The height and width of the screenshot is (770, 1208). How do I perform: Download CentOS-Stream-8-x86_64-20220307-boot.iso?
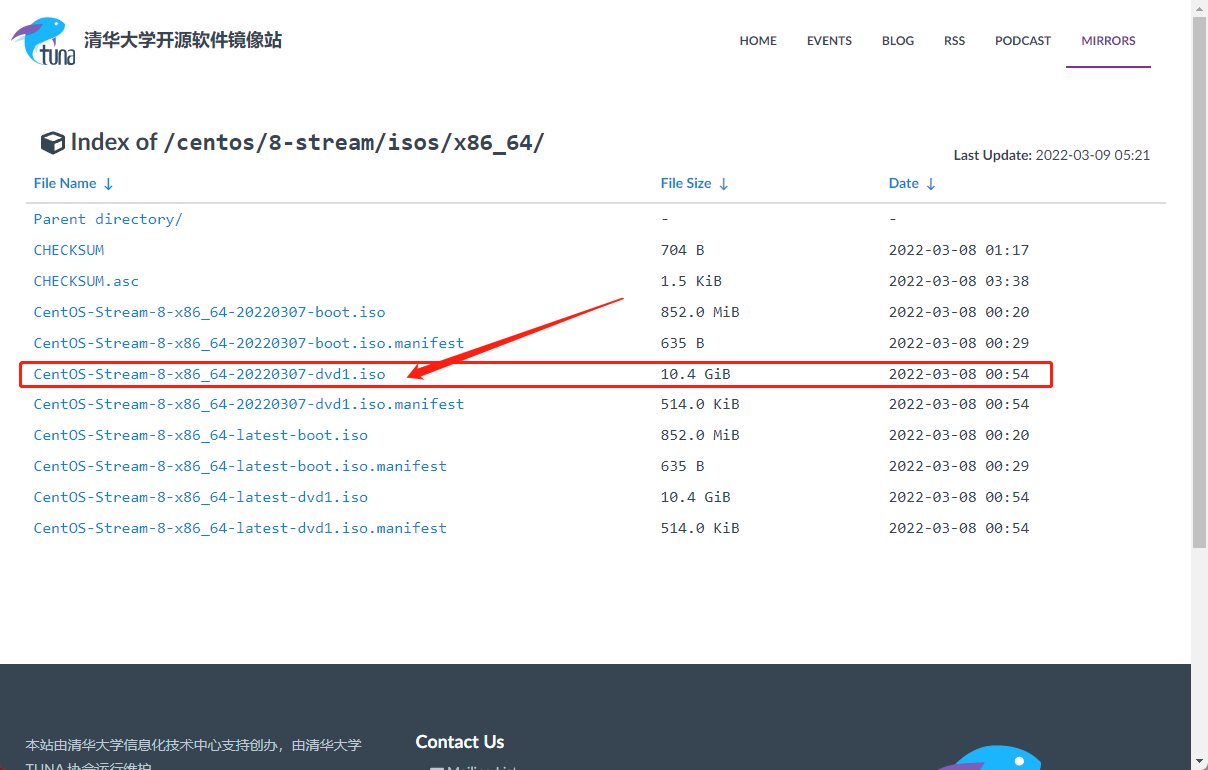coord(209,312)
